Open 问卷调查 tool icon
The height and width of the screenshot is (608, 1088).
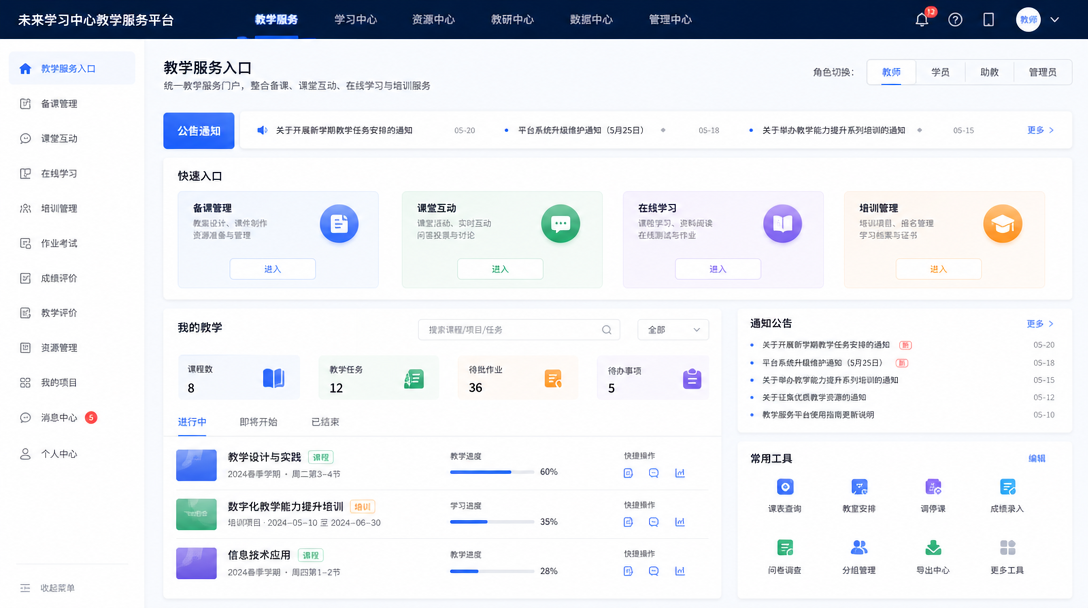(x=785, y=548)
